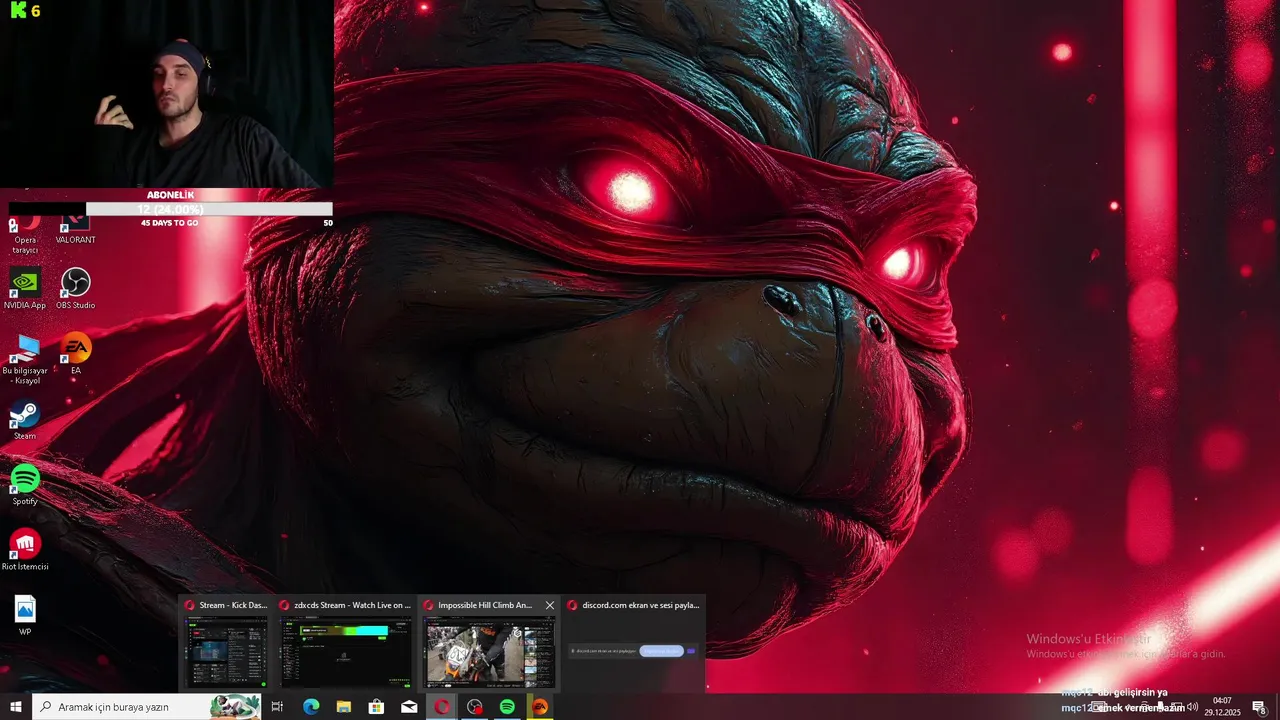1280x720 pixels.
Task: Open the EA desktop icon
Action: pos(76,355)
